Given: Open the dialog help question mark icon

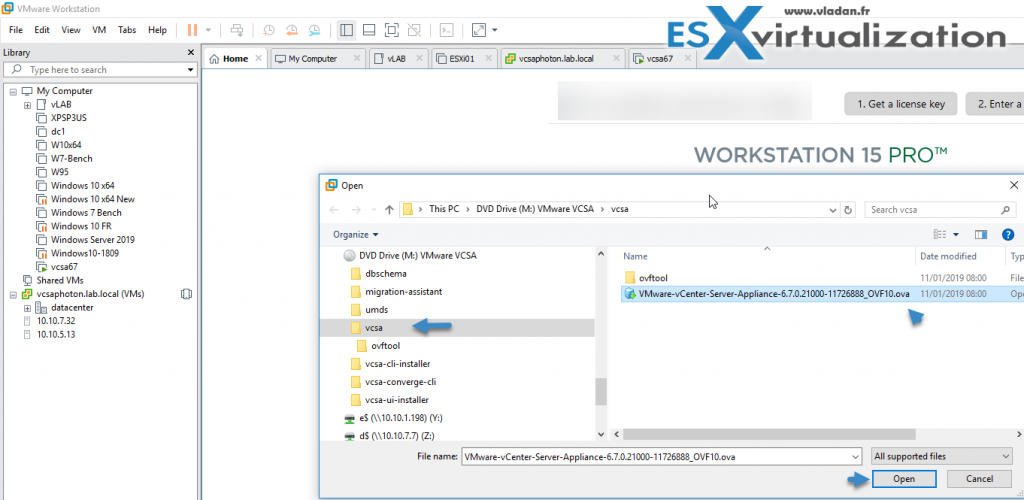Looking at the screenshot, I should 1008,234.
